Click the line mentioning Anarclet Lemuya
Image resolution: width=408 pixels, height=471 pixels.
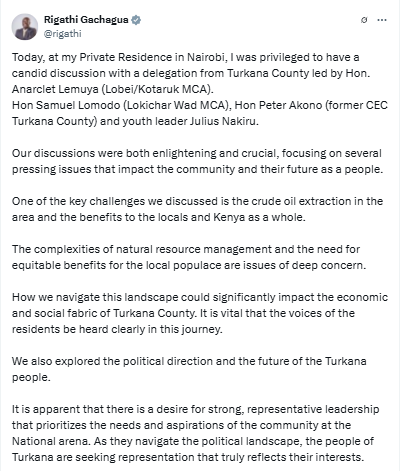click(113, 89)
